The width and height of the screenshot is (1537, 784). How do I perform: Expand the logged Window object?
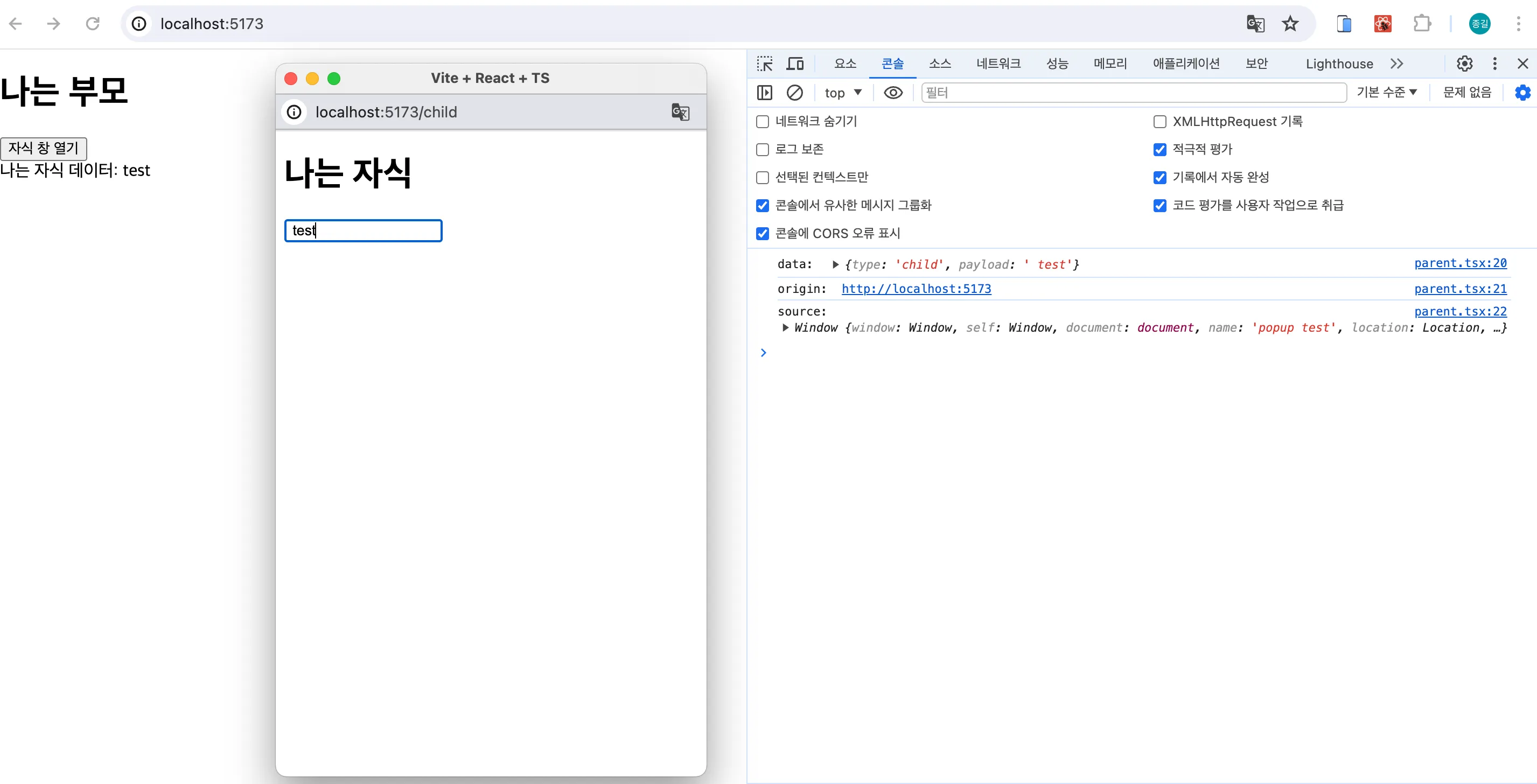click(785, 327)
